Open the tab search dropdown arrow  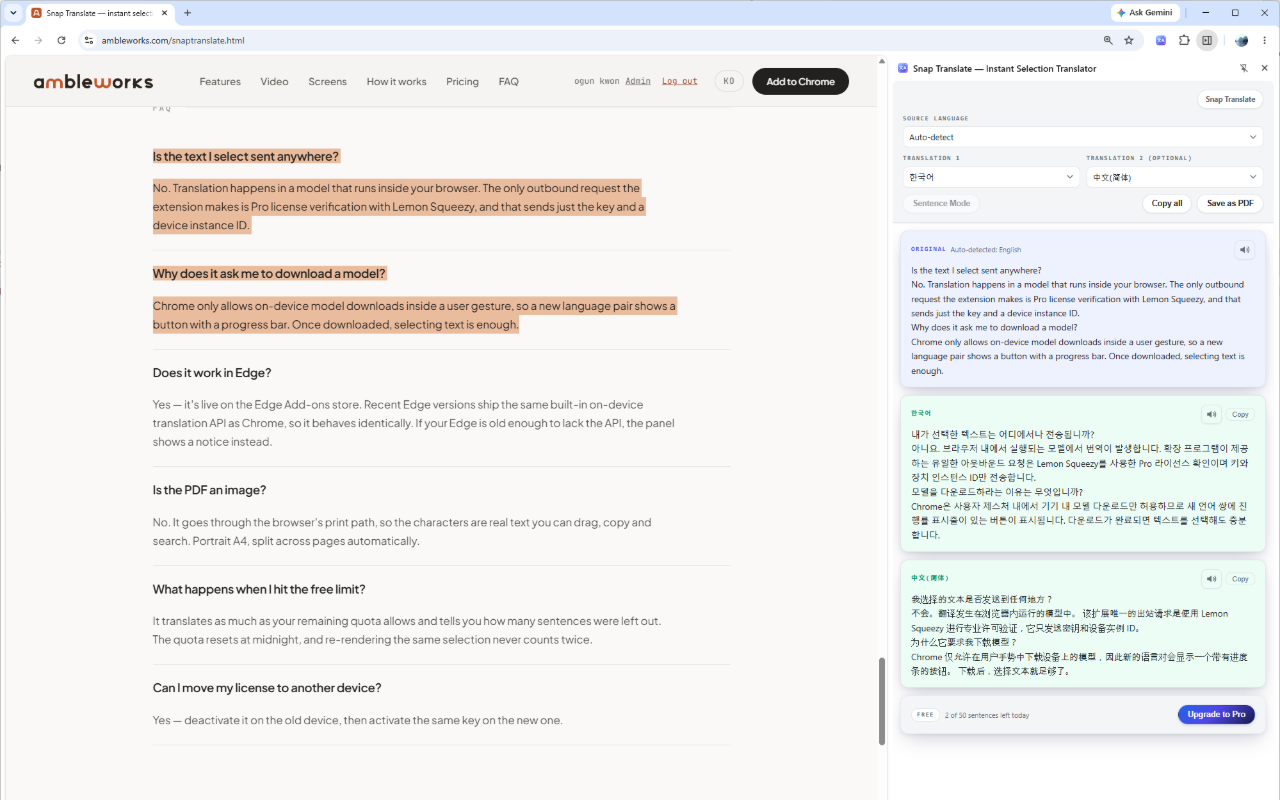pos(13,13)
